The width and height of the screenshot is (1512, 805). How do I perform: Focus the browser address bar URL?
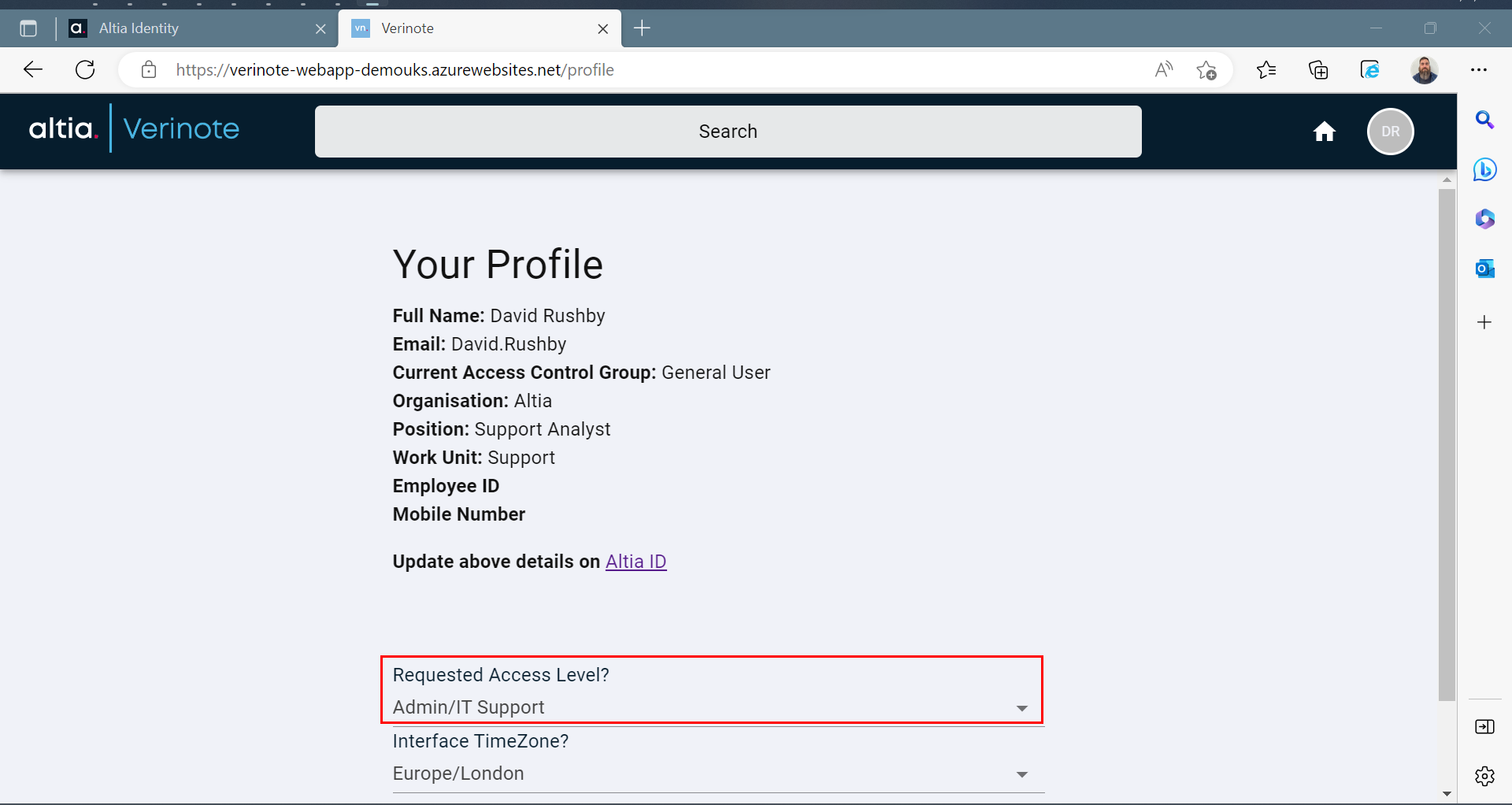click(x=395, y=69)
